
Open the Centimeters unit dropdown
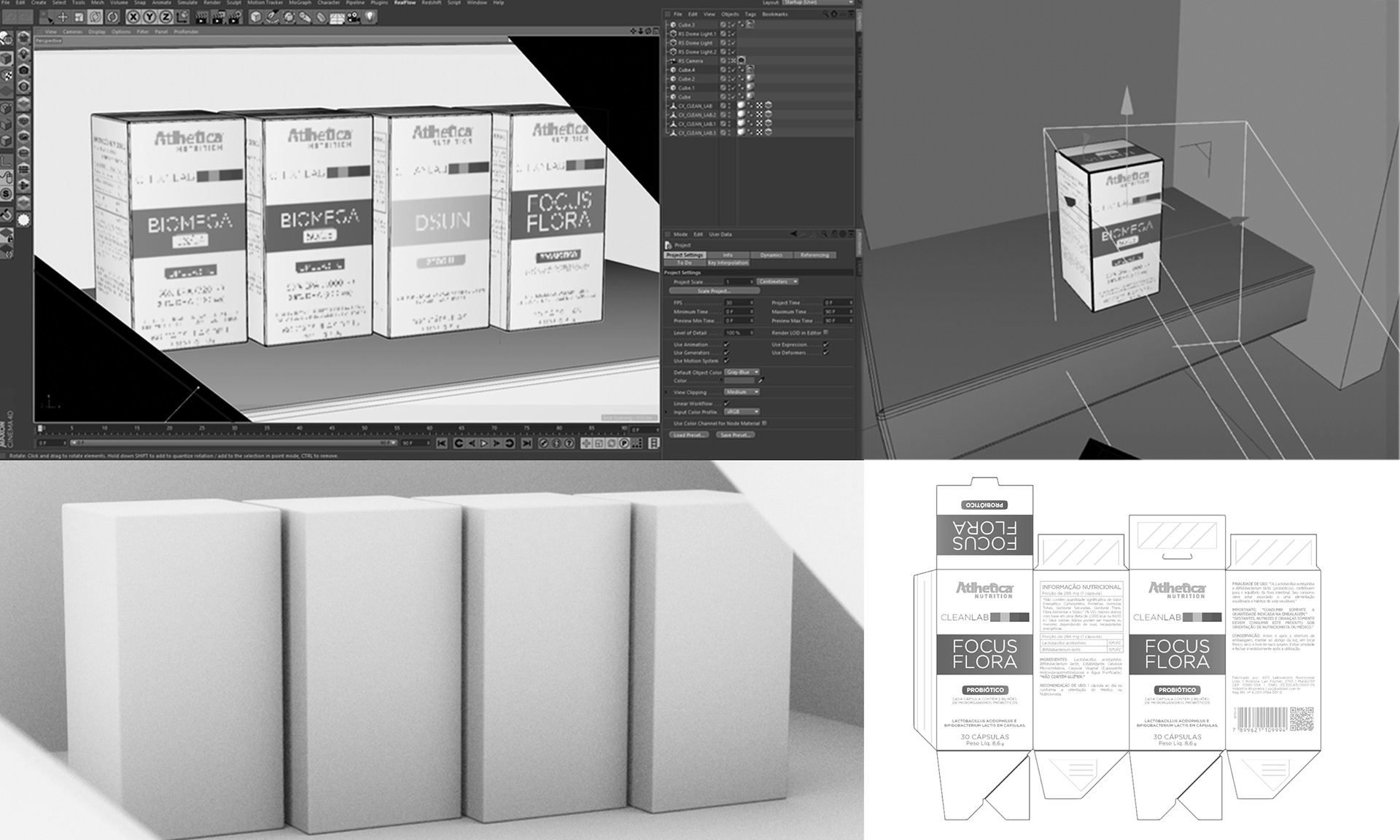tap(777, 281)
